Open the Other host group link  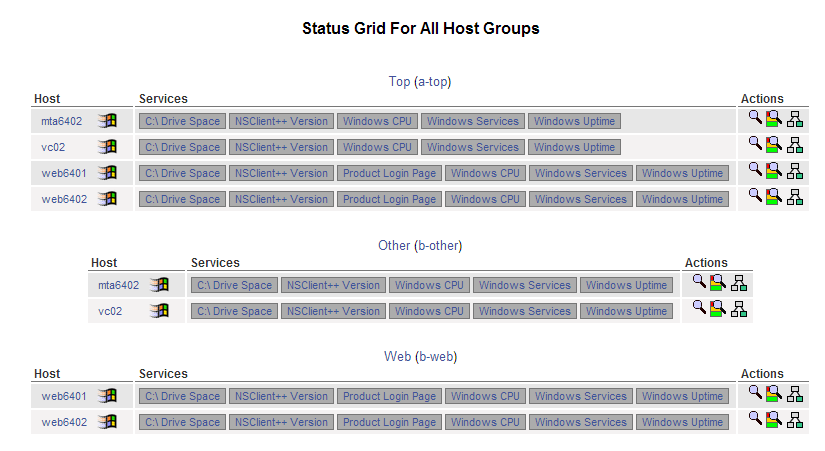click(x=393, y=245)
